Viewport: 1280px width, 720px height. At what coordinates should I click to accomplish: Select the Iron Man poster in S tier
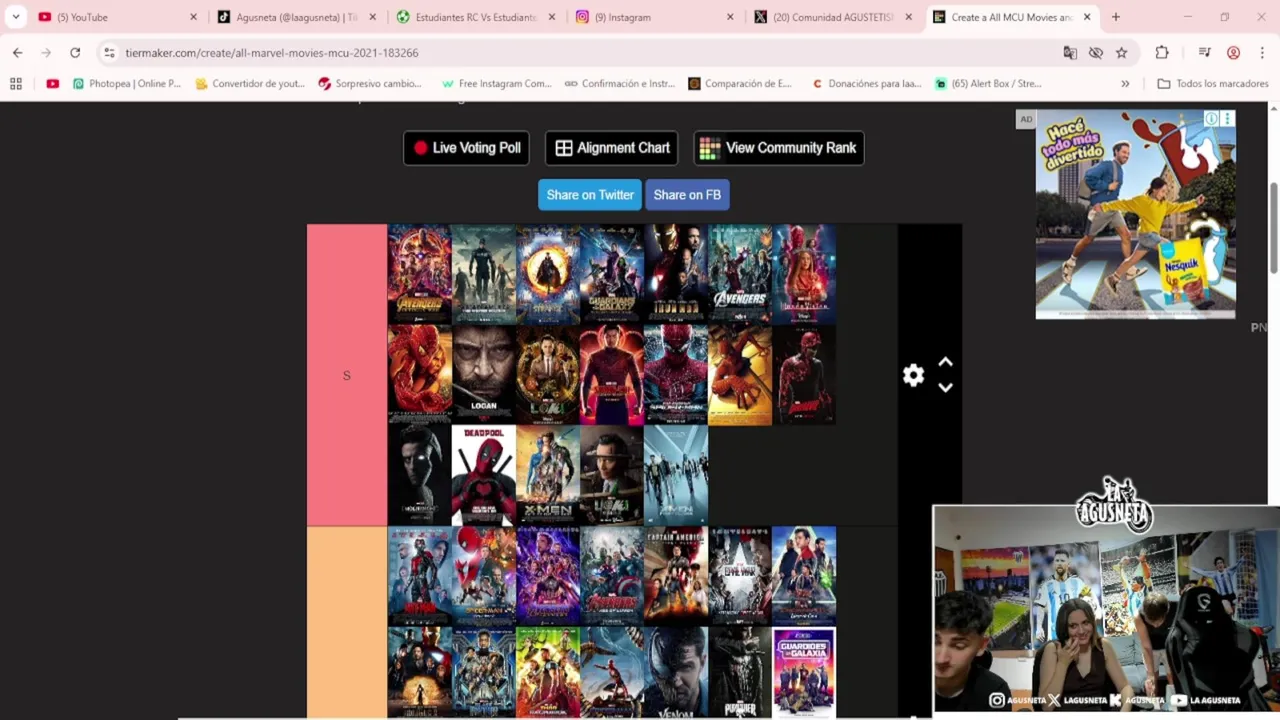[676, 274]
